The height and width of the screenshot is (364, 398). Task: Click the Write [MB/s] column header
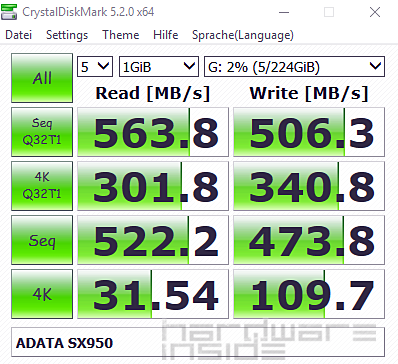coord(309,93)
